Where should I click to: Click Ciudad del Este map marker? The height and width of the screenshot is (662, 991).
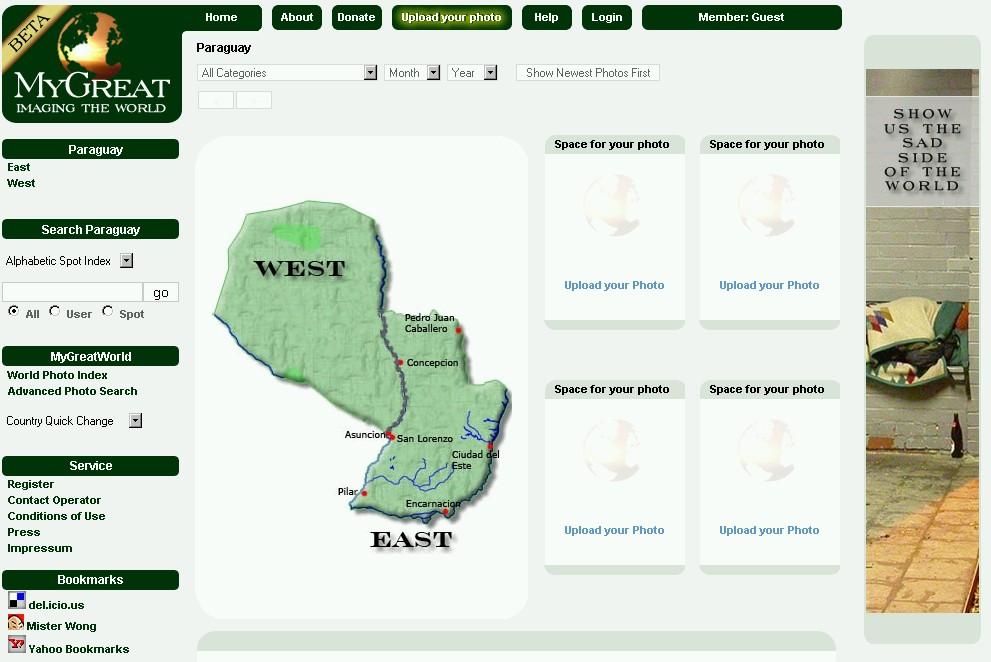click(x=490, y=446)
